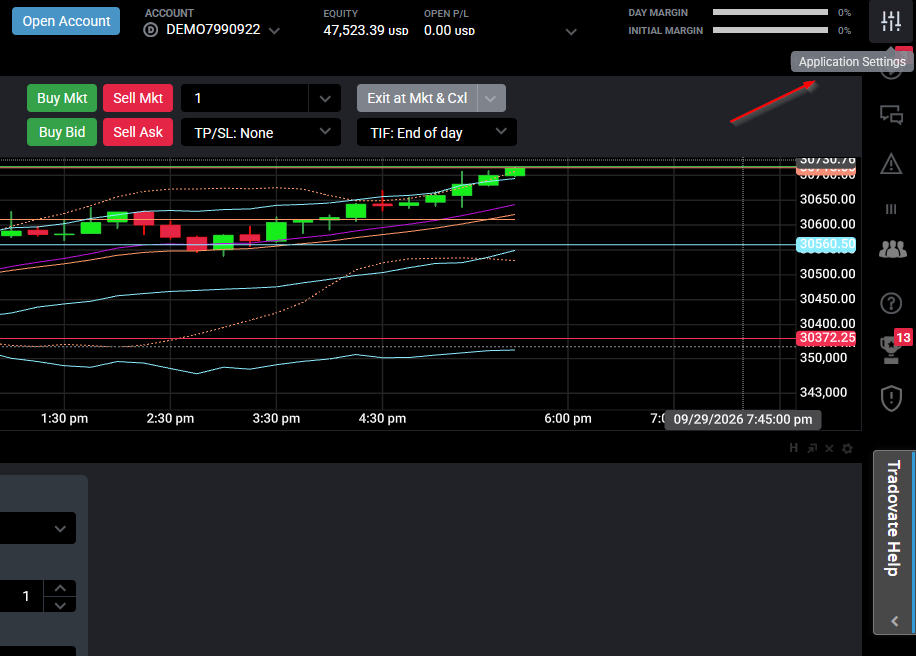
Task: Click Buy Mkt button
Action: point(62,98)
